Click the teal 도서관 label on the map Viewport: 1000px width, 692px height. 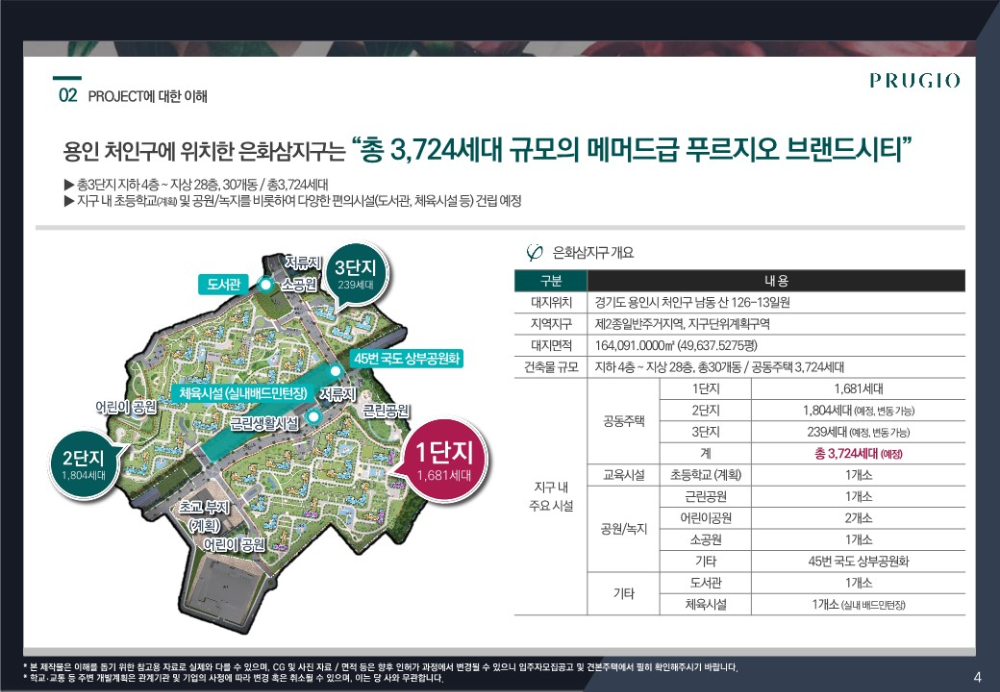[x=223, y=284]
